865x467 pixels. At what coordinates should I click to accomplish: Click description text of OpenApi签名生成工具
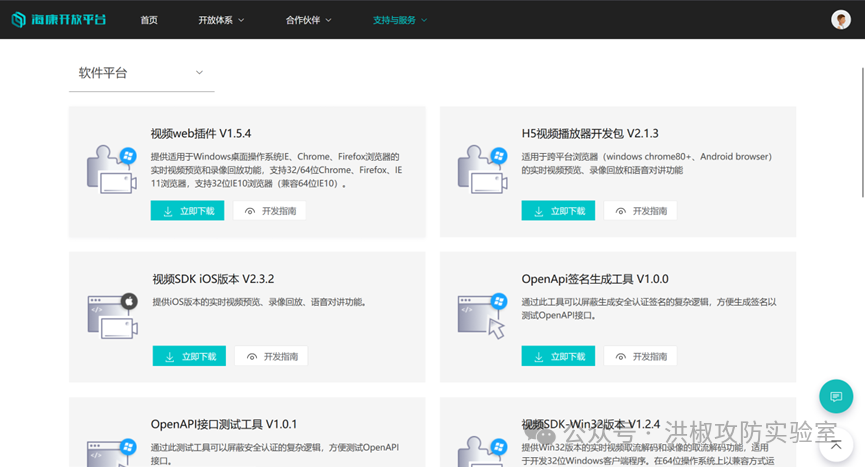(649, 309)
